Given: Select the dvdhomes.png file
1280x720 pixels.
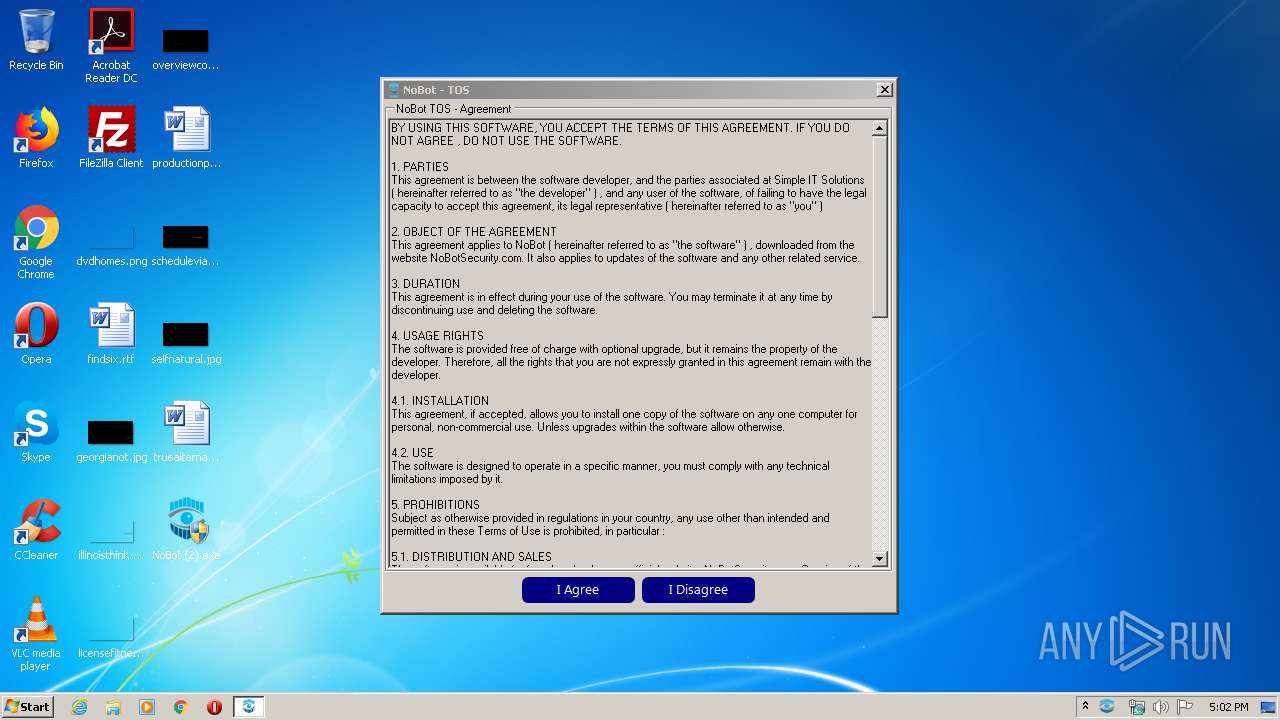Looking at the screenshot, I should point(111,246).
